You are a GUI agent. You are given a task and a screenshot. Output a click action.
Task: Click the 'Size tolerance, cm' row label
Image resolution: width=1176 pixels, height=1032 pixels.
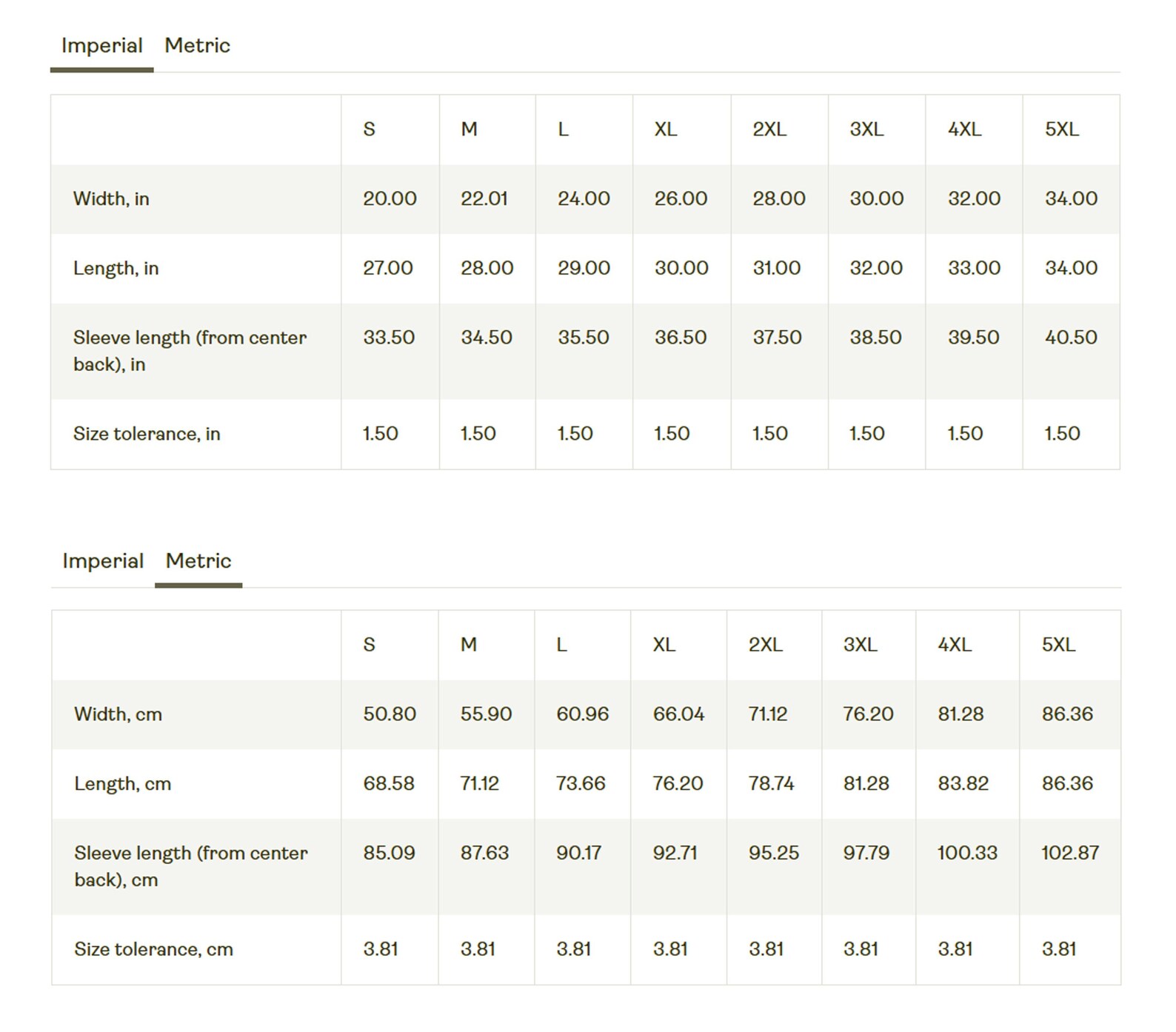[153, 950]
